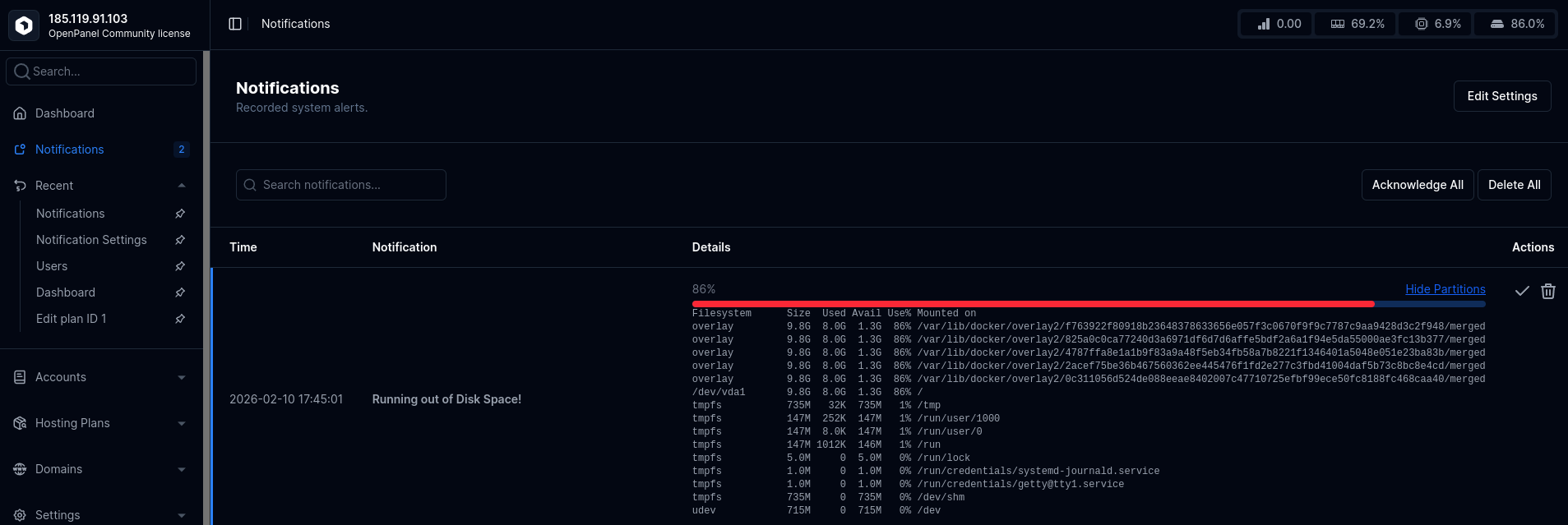Toggle the sidebar panel icon

235,24
